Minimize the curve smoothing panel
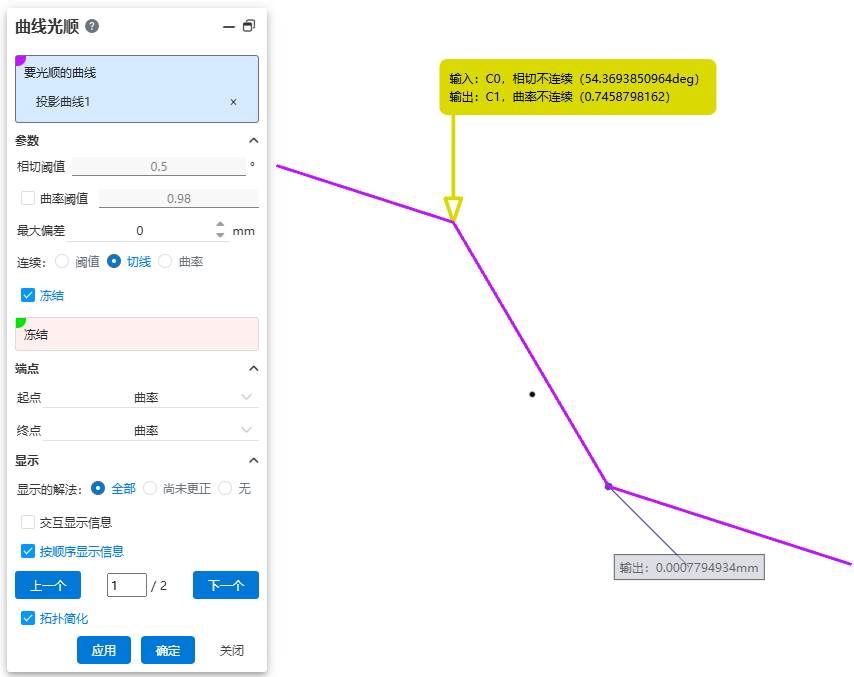The width and height of the screenshot is (854, 677). (228, 27)
